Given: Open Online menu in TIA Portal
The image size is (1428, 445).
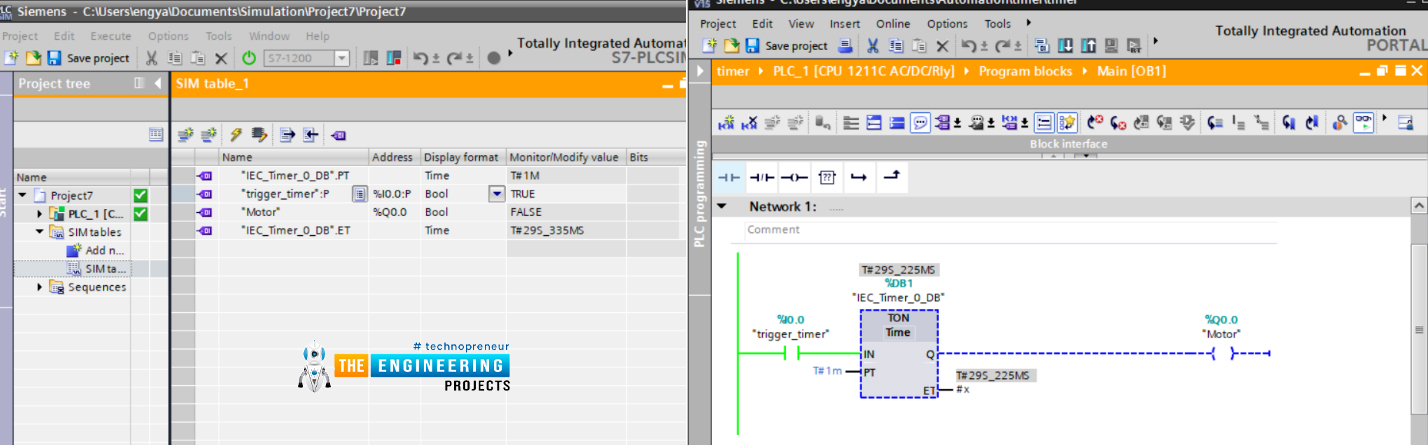Looking at the screenshot, I should coord(893,24).
